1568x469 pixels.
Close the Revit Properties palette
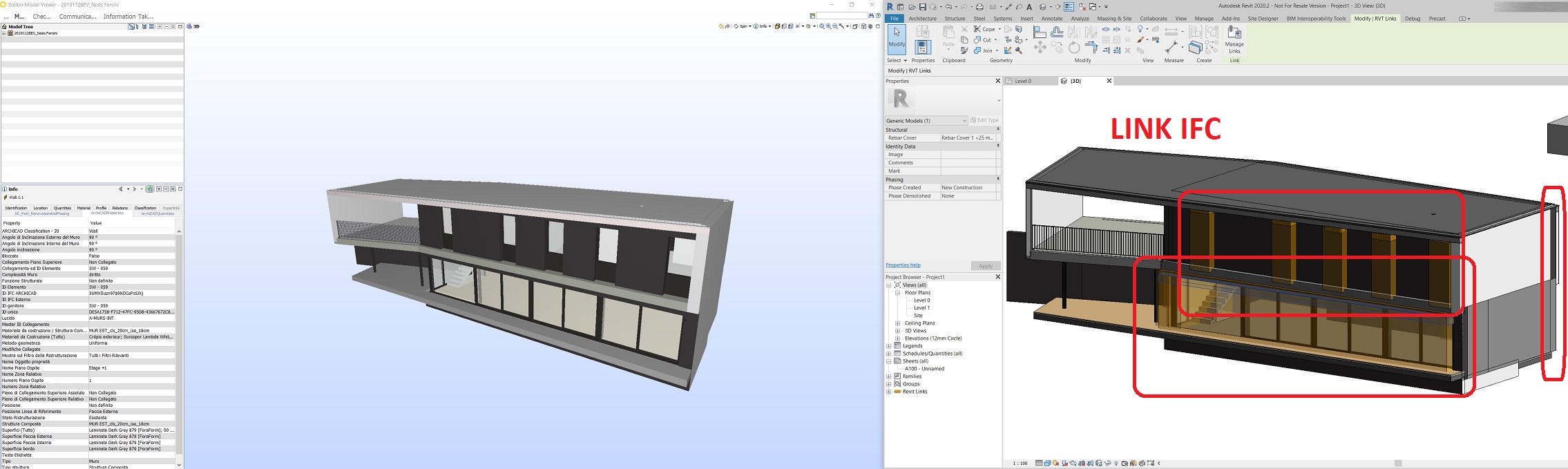tap(997, 81)
